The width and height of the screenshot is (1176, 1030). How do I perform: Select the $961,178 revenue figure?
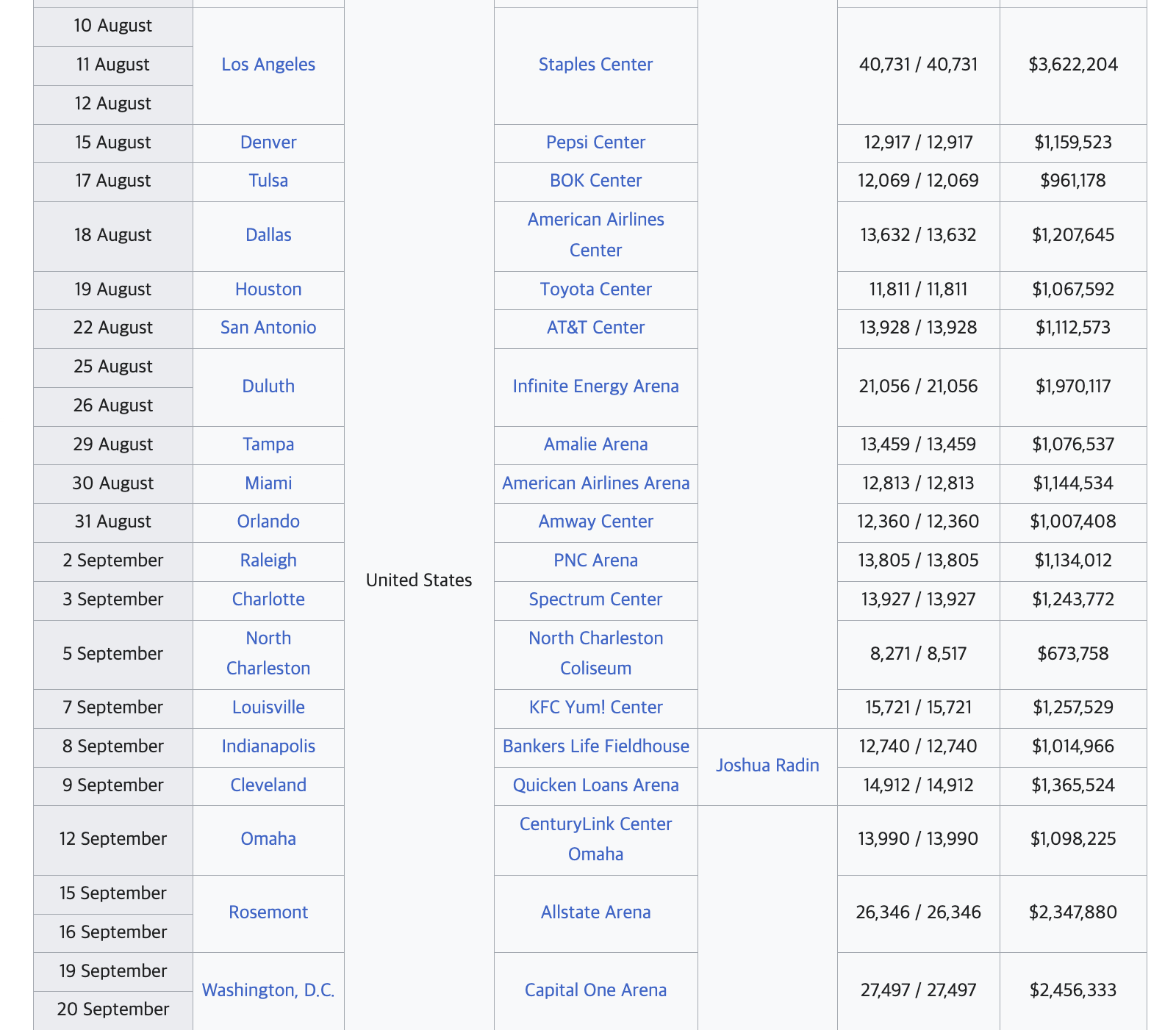[1073, 181]
